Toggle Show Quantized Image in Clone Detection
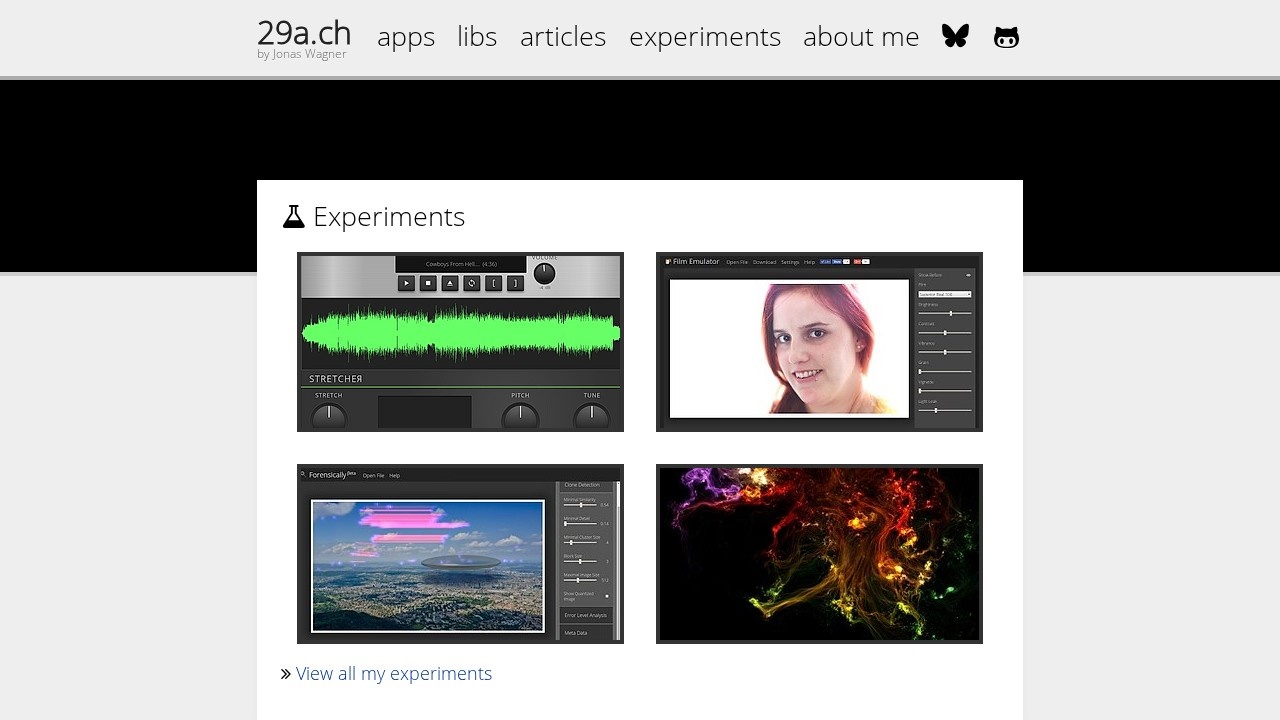This screenshot has width=1280, height=720. pyautogui.click(x=606, y=595)
